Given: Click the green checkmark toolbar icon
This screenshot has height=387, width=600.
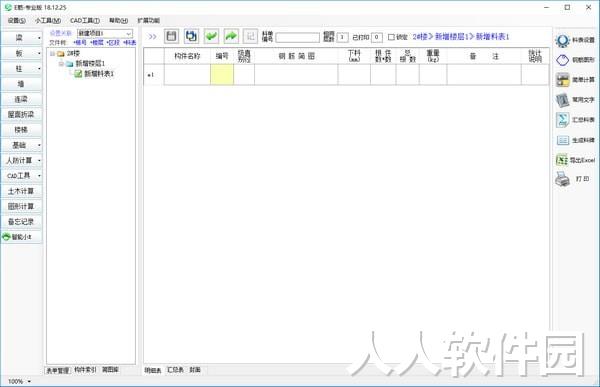Looking at the screenshot, I should (211, 36).
